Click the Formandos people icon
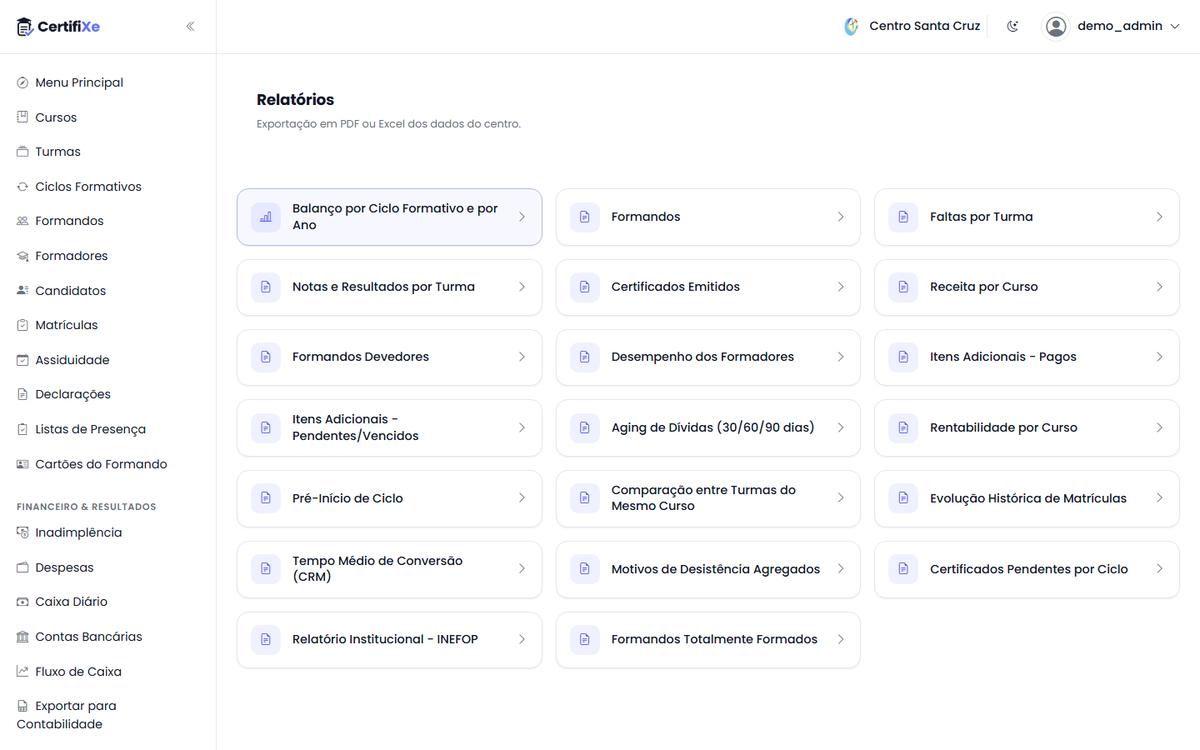1200x750 pixels. (23, 221)
